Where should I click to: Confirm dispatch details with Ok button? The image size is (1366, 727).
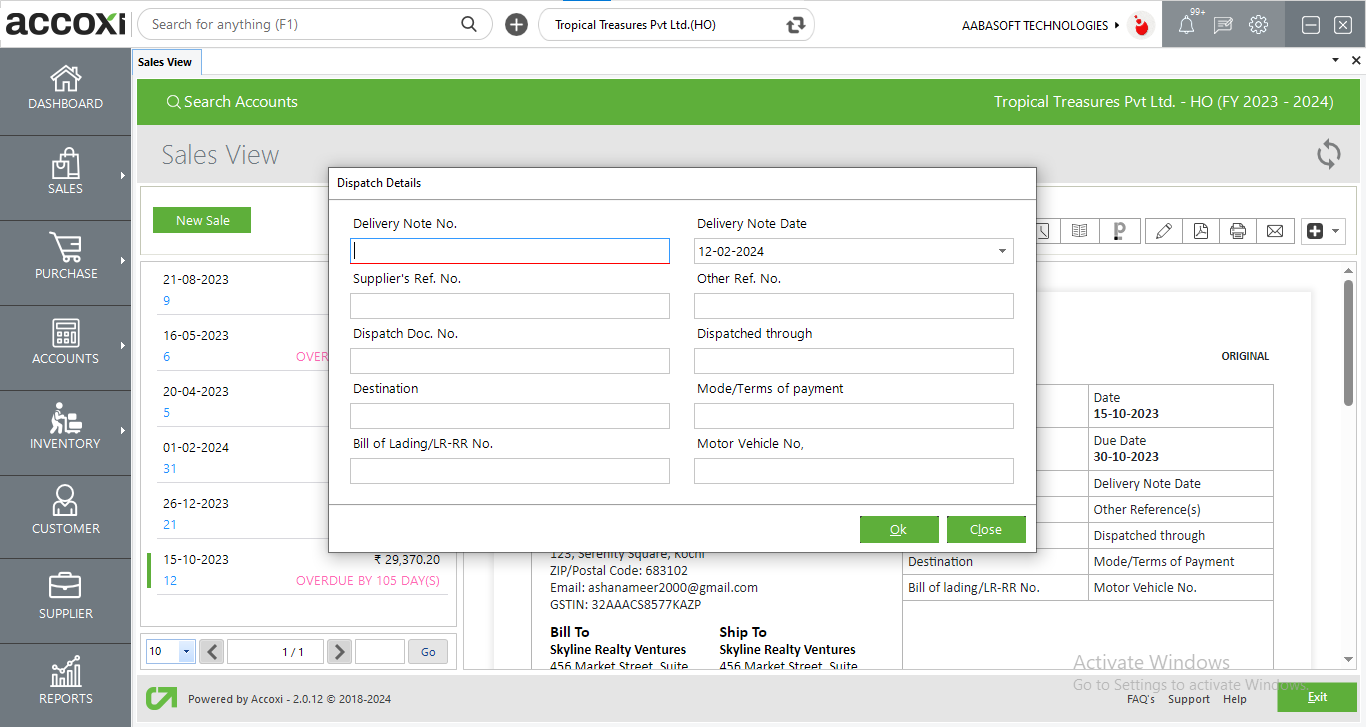(x=898, y=530)
